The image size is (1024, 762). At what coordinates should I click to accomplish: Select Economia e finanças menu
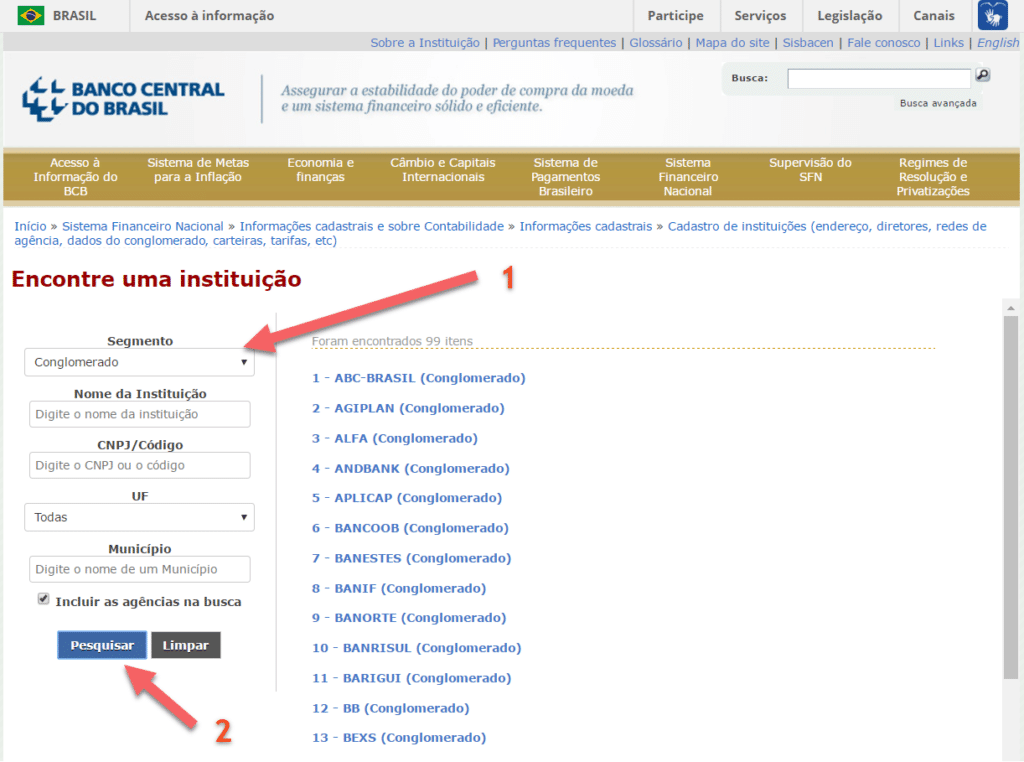[x=320, y=170]
